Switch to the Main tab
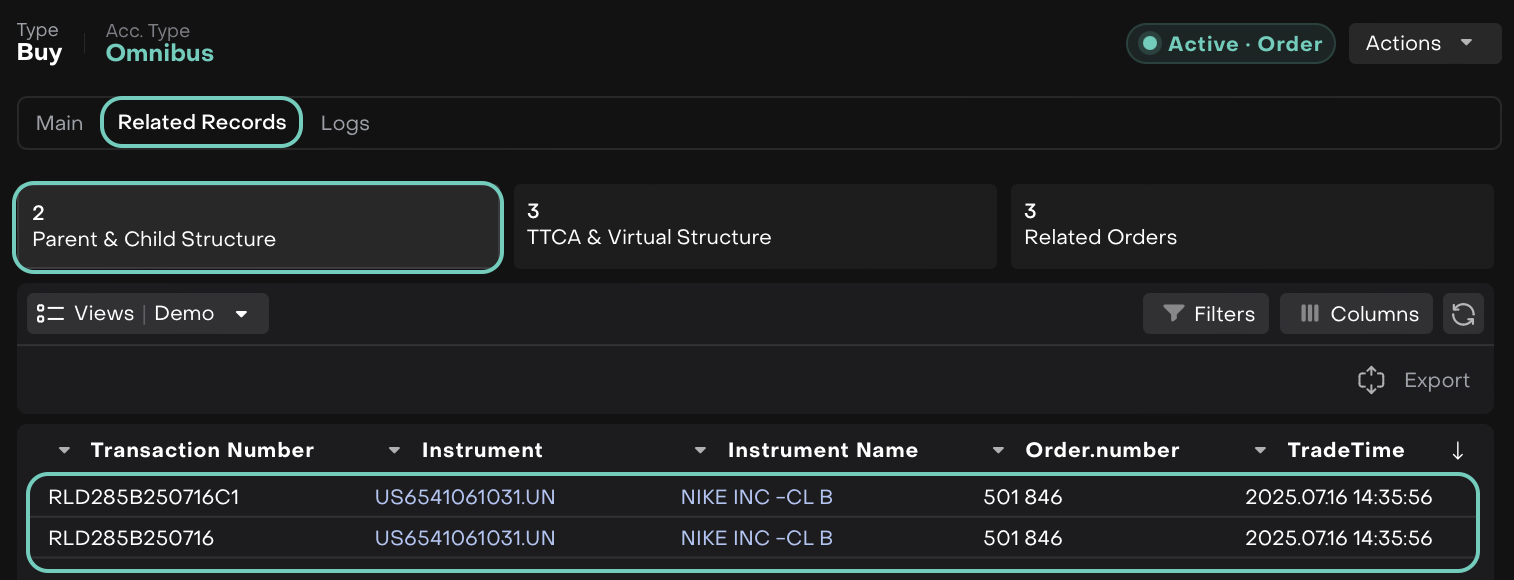 pos(60,123)
